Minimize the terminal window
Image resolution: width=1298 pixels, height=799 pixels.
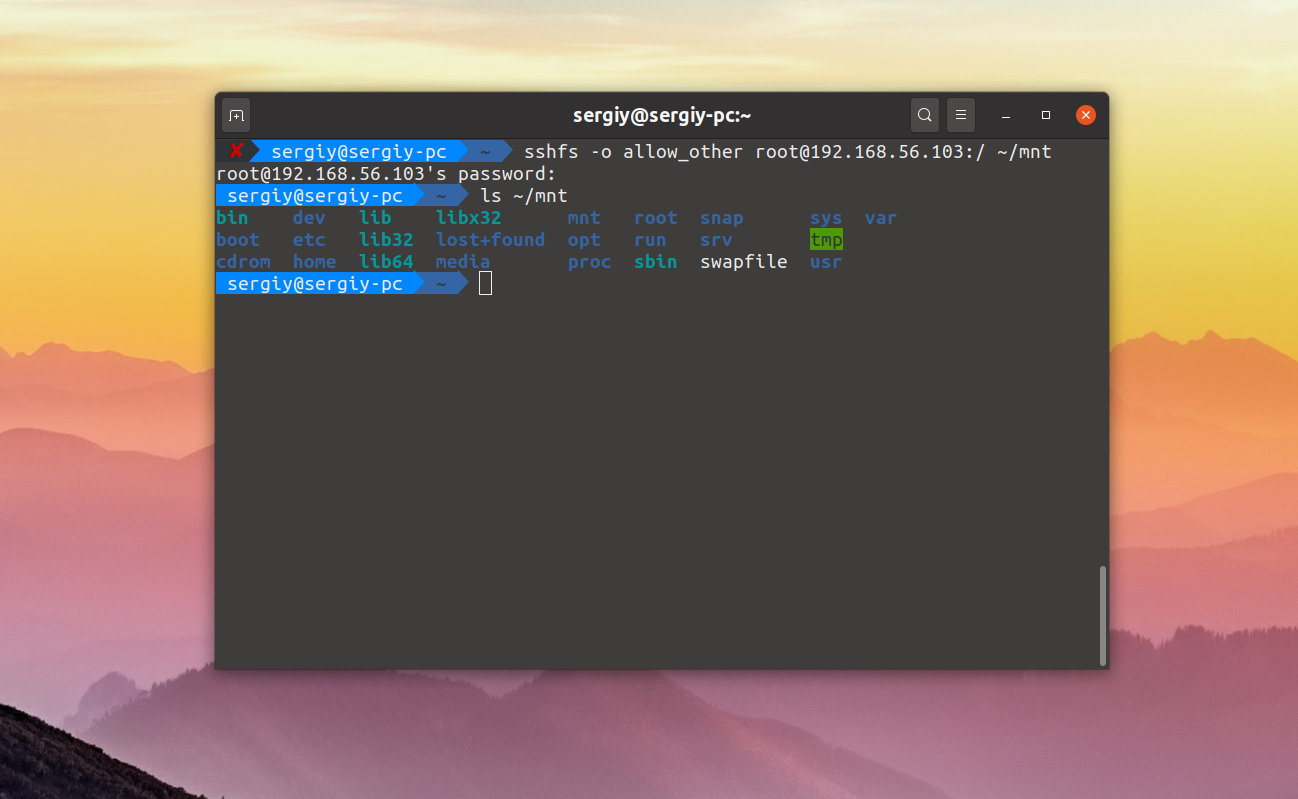(1006, 115)
